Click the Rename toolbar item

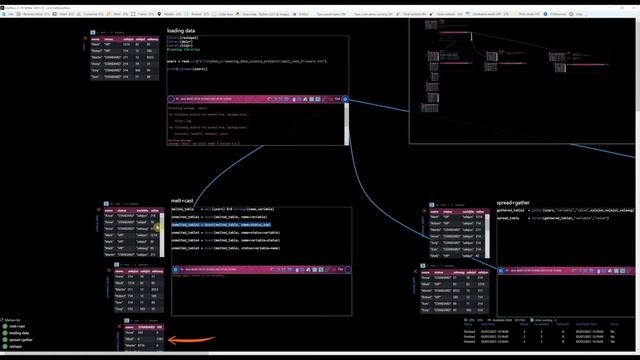point(33,14)
